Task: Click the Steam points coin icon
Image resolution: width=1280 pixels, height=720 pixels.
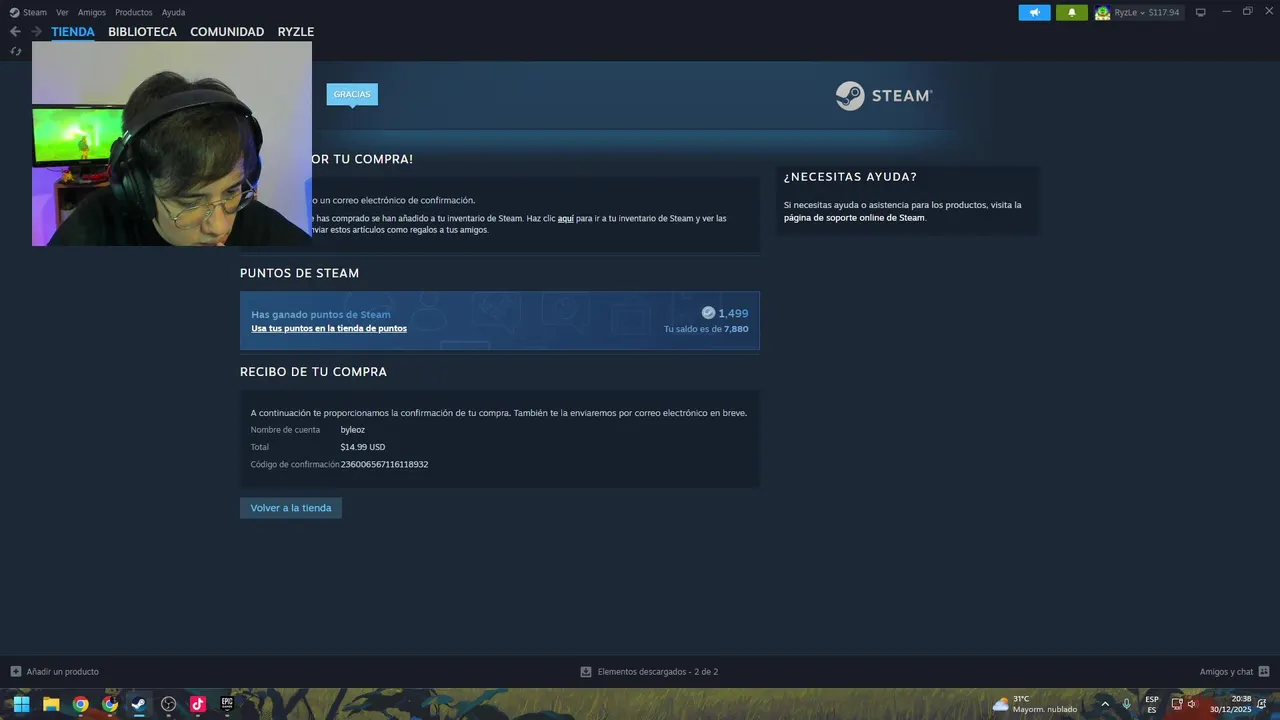Action: pyautogui.click(x=708, y=313)
